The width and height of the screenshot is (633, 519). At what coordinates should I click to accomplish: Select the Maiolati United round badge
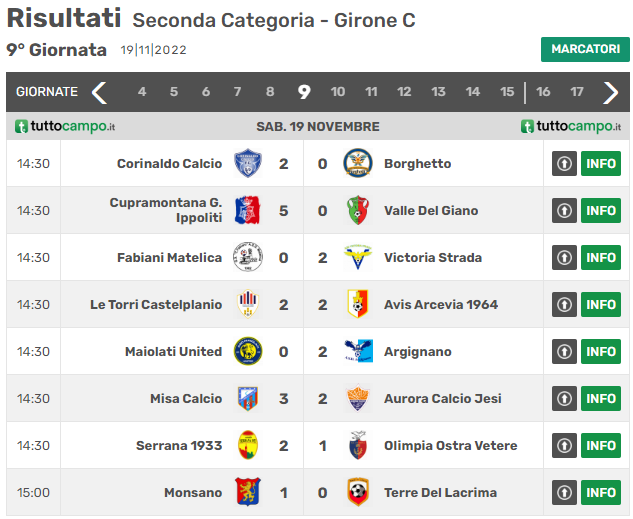248,351
